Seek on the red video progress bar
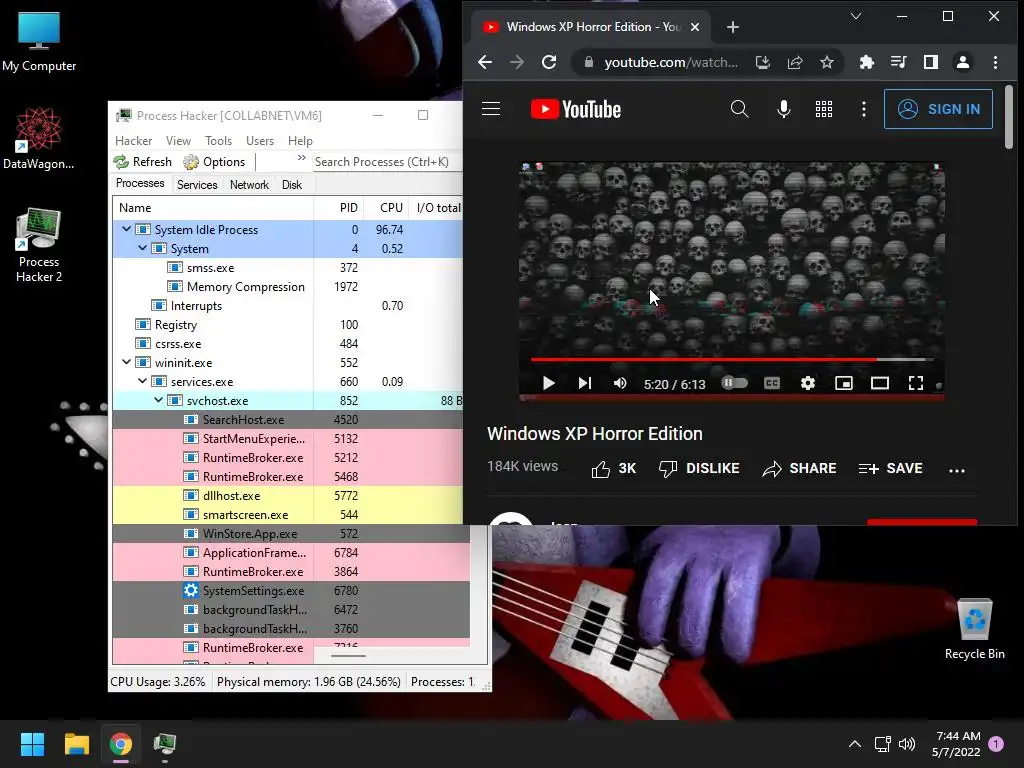The width and height of the screenshot is (1024, 768). [x=731, y=359]
